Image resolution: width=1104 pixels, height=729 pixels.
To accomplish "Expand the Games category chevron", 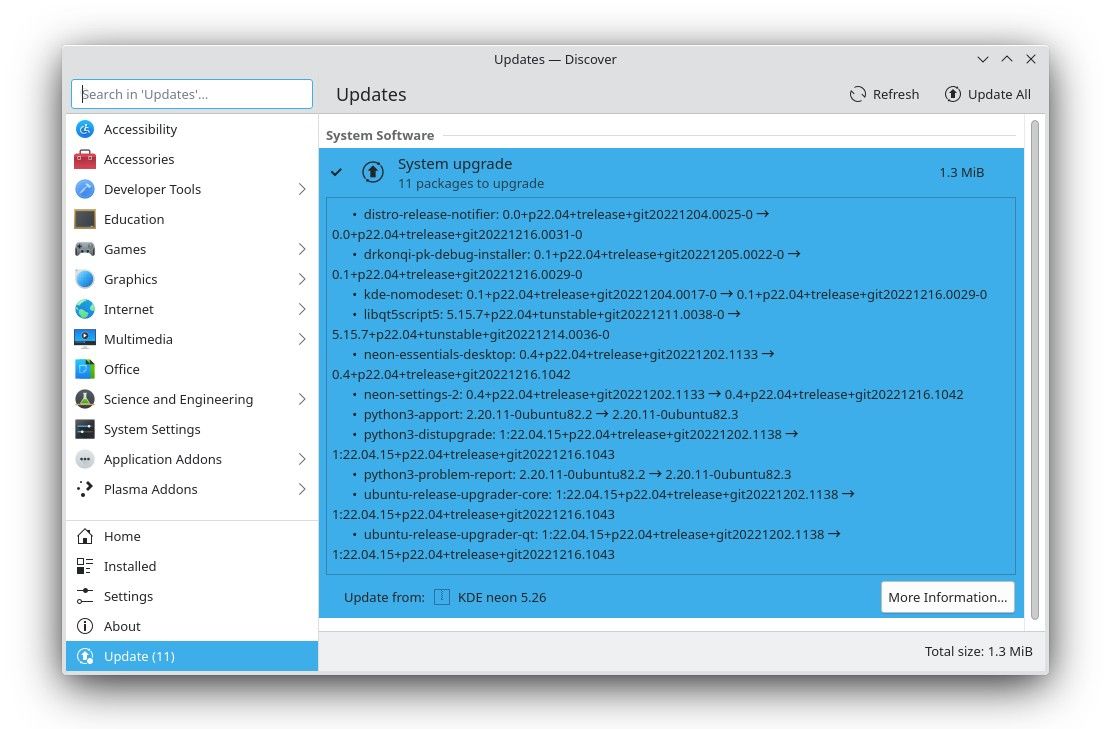I will tap(302, 249).
